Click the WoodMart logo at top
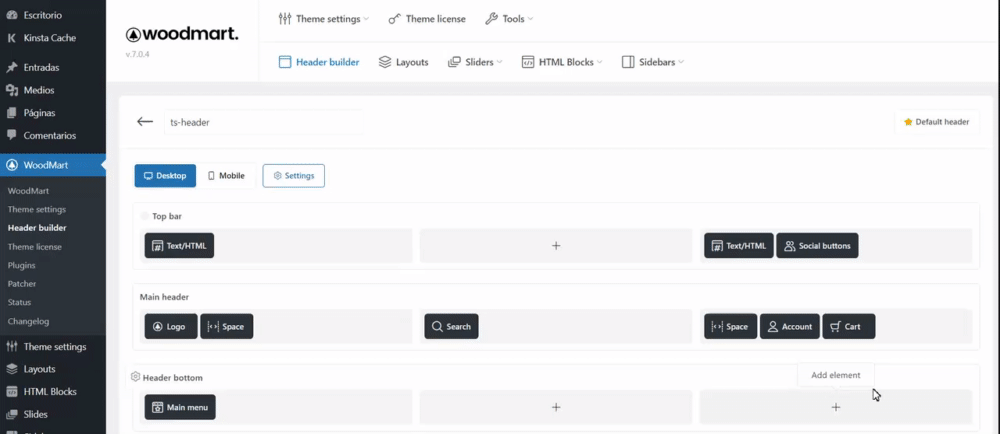The width and height of the screenshot is (1000, 434). pyautogui.click(x=182, y=34)
